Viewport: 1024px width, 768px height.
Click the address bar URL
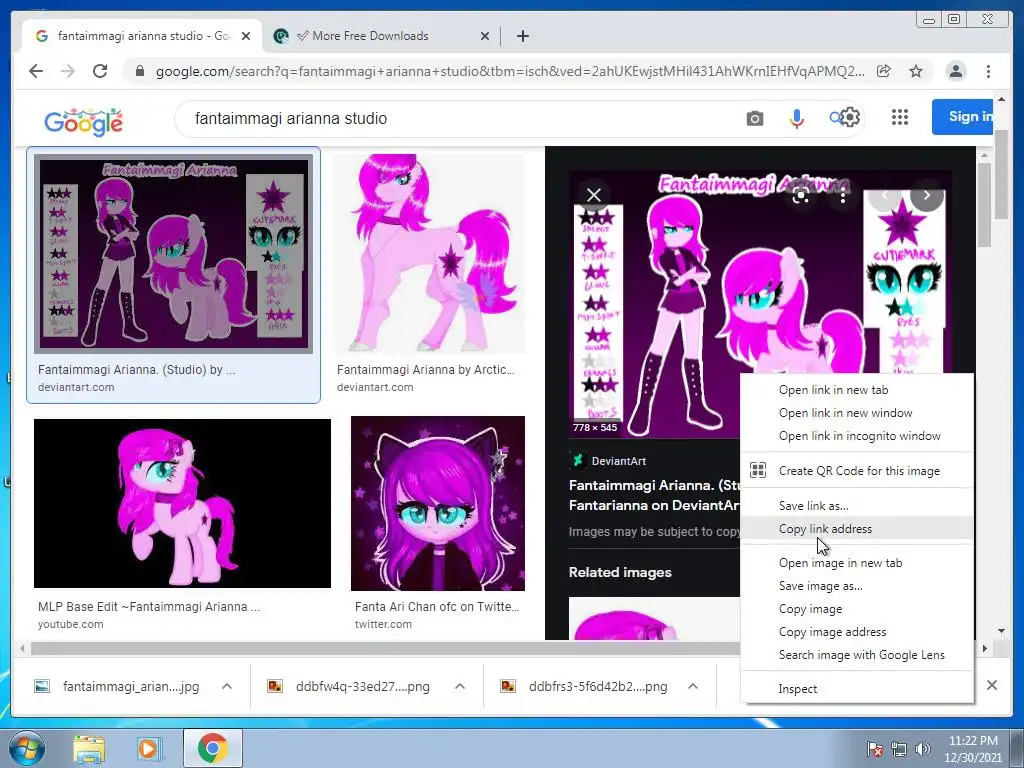pyautogui.click(x=509, y=71)
